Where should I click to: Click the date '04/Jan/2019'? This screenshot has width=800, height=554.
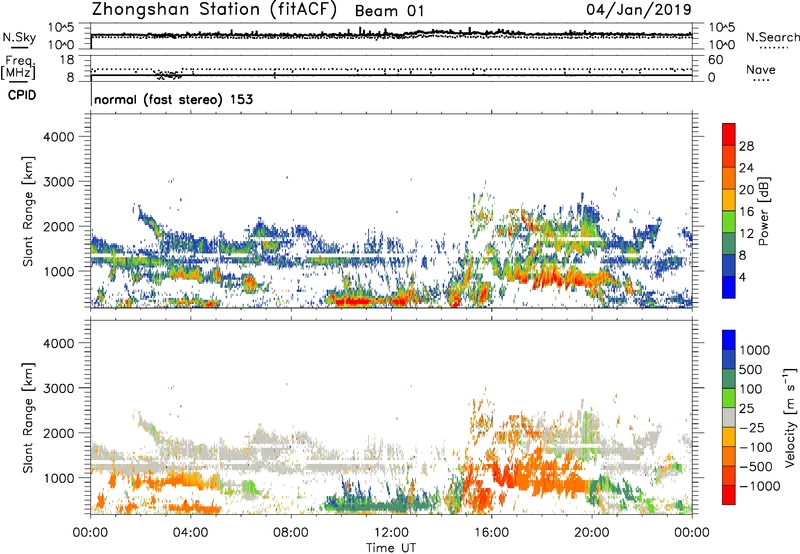tap(639, 9)
